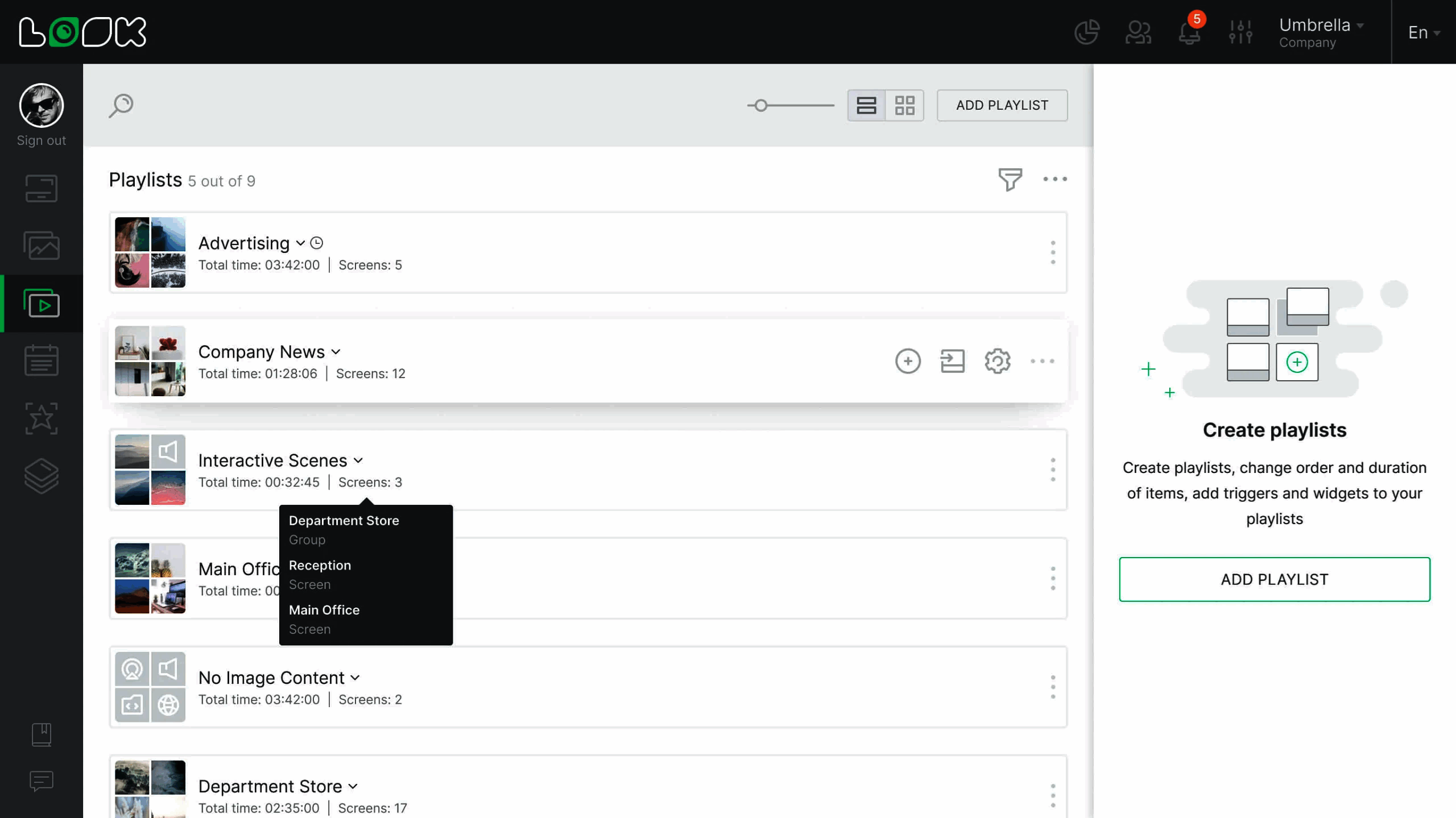Click ADD PLAYLIST button in toolbar

[1002, 105]
